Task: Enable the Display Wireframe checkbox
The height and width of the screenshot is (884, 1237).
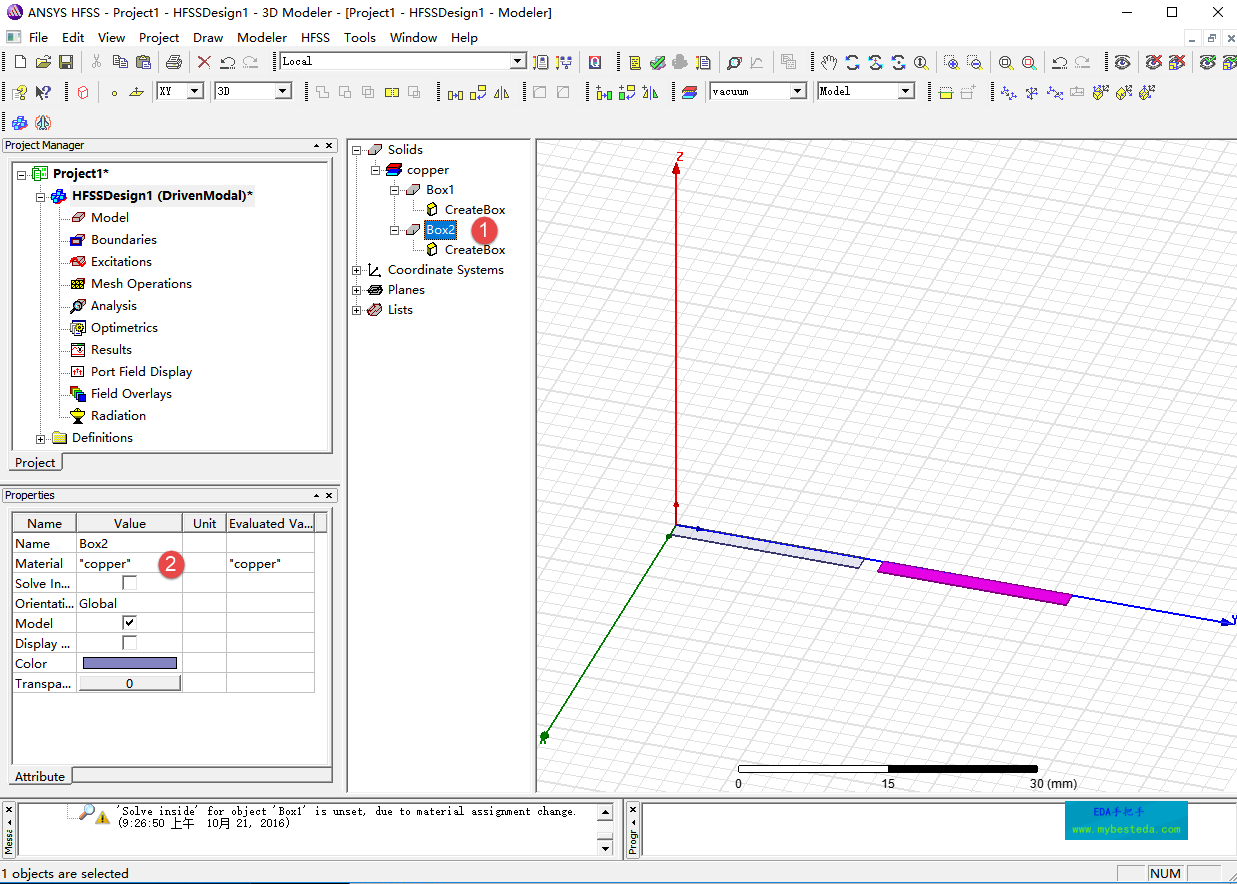Action: tap(129, 643)
